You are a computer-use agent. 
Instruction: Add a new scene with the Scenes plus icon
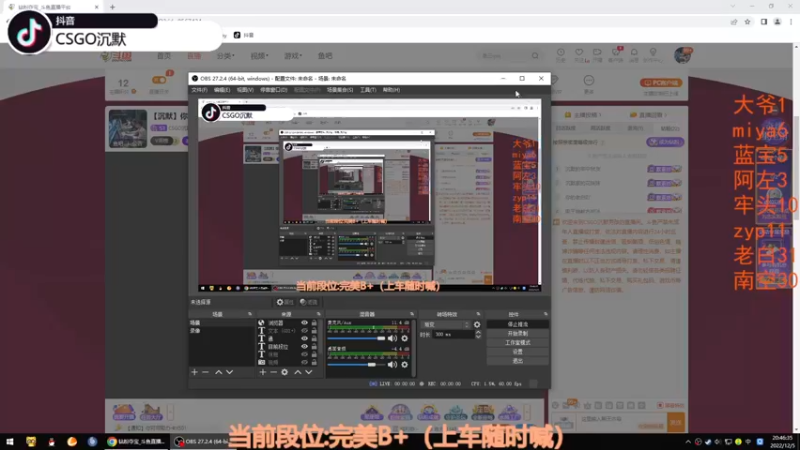click(x=194, y=372)
